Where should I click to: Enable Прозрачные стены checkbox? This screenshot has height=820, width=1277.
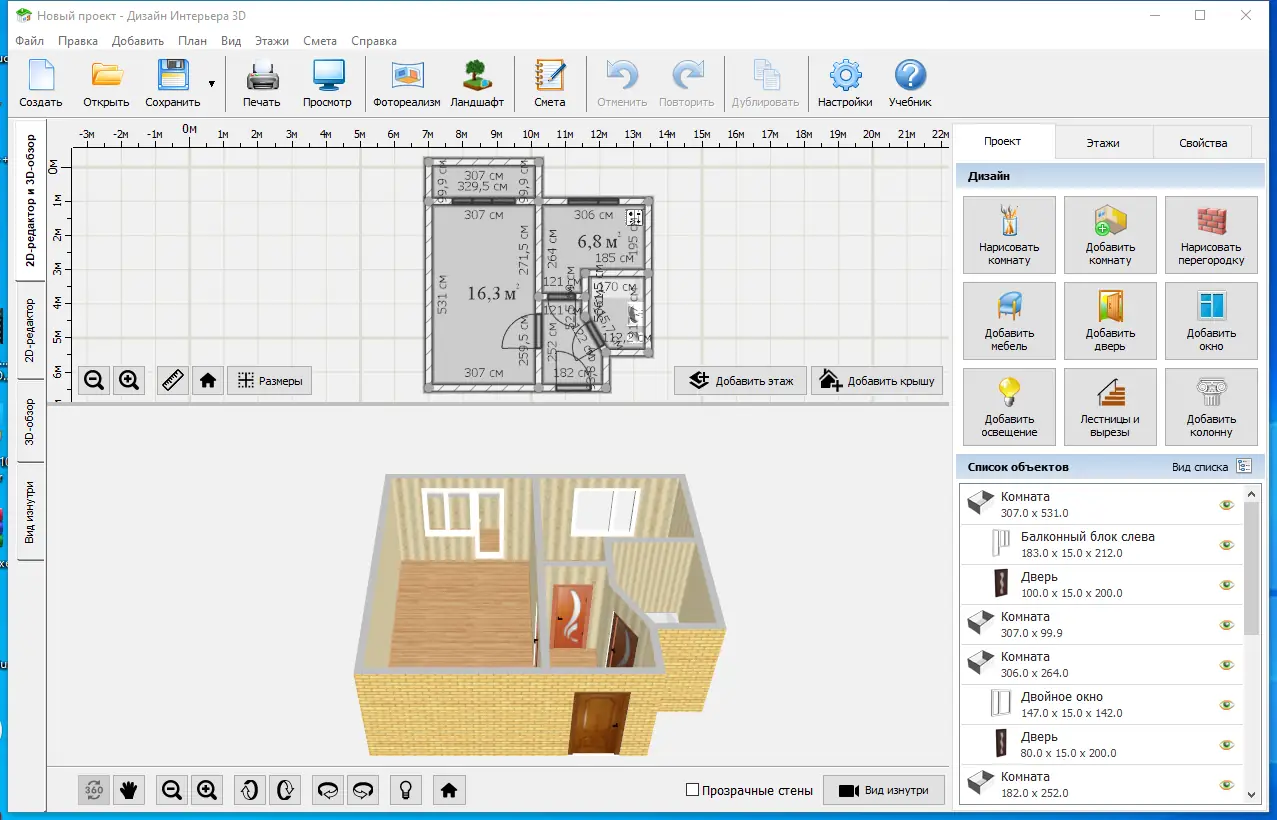692,790
